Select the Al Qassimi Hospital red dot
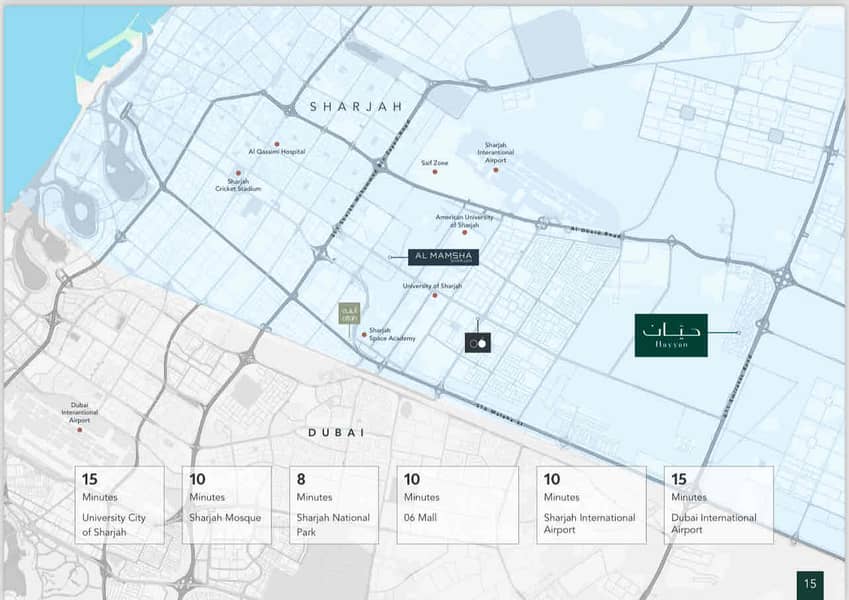Screen dimensions: 849x600 pos(277,144)
